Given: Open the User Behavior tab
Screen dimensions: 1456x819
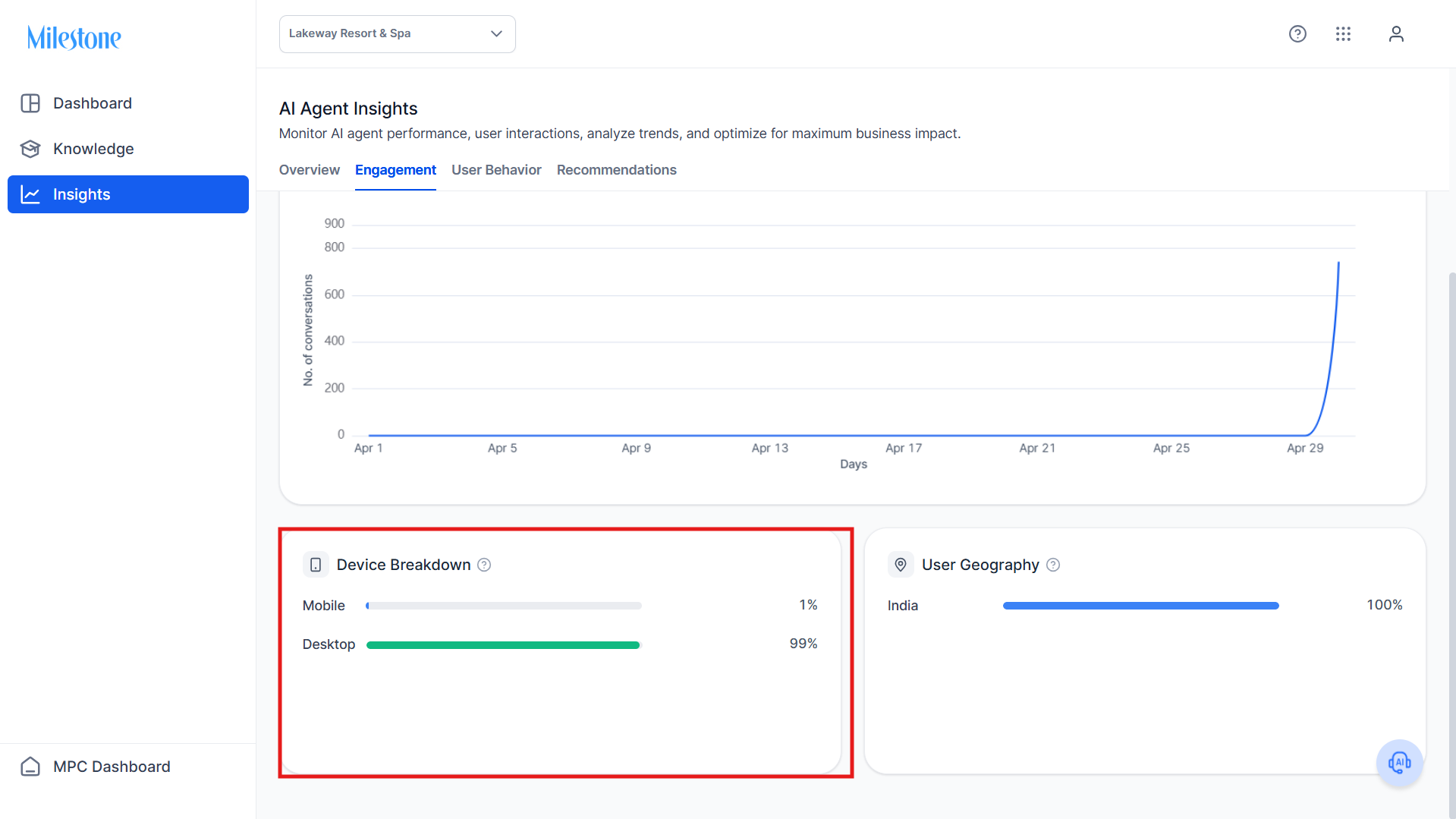Looking at the screenshot, I should click(496, 170).
